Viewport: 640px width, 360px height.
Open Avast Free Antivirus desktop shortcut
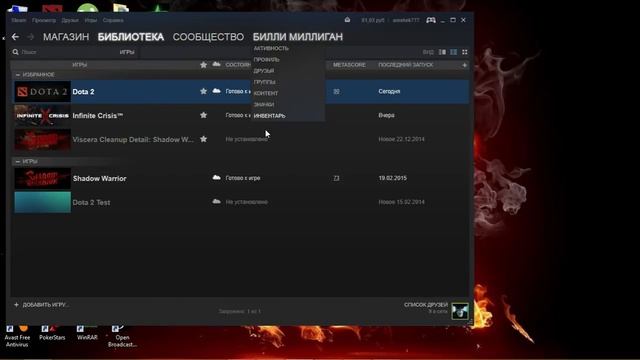click(17, 337)
